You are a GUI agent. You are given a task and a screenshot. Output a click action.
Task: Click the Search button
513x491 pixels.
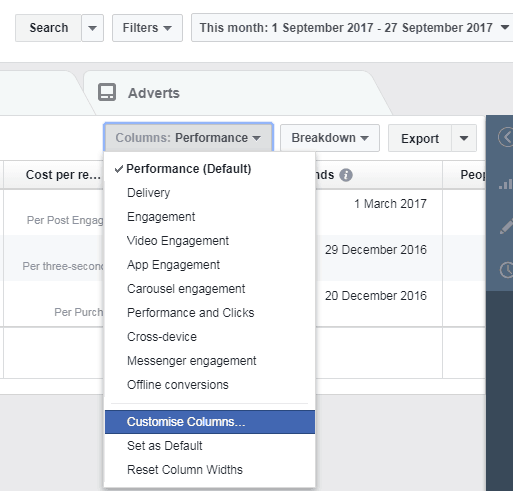tap(48, 28)
